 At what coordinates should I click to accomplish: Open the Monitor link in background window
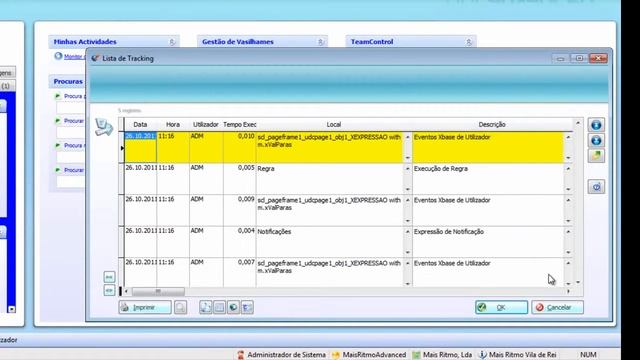click(x=74, y=57)
